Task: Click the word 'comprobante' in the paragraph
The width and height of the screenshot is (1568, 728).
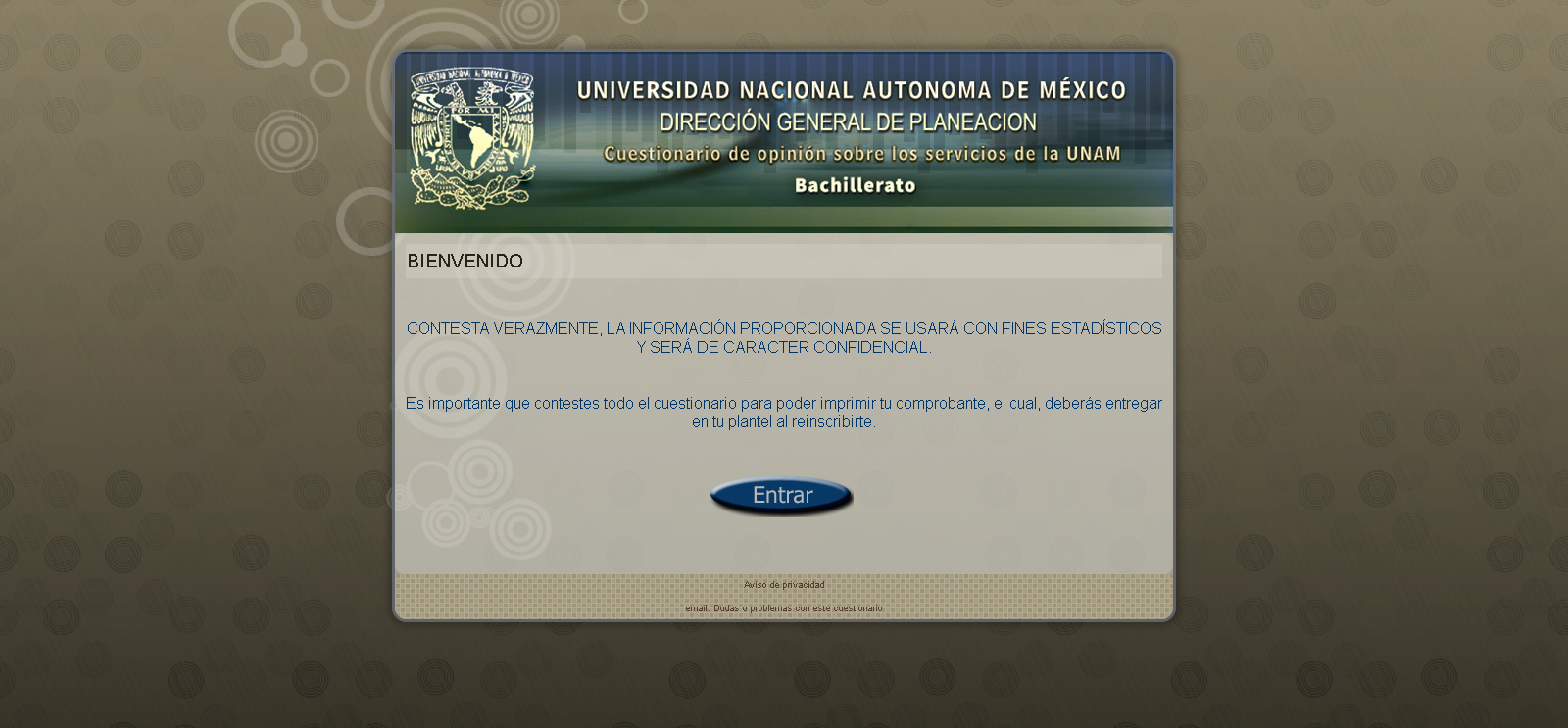Action: (x=940, y=404)
